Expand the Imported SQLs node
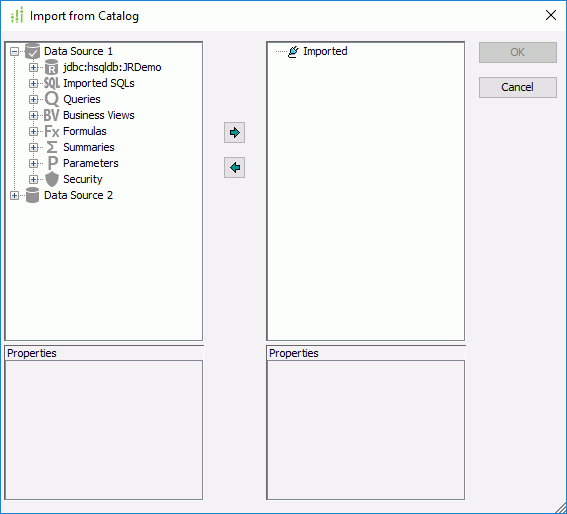Viewport: 567px width, 514px height. [x=33, y=83]
